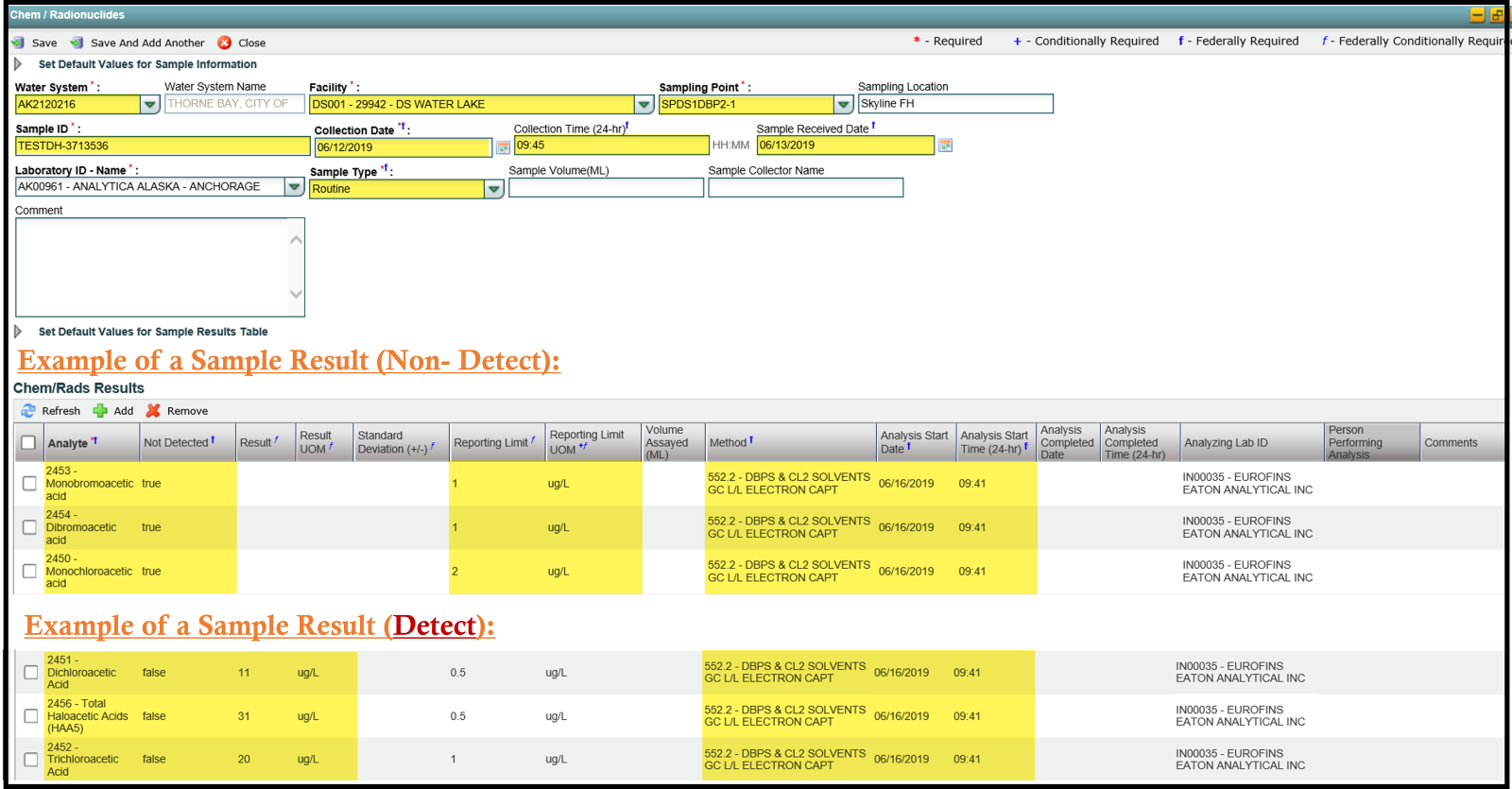Click the red Remove X icon
Image resolution: width=1512 pixels, height=789 pixels.
pos(153,411)
